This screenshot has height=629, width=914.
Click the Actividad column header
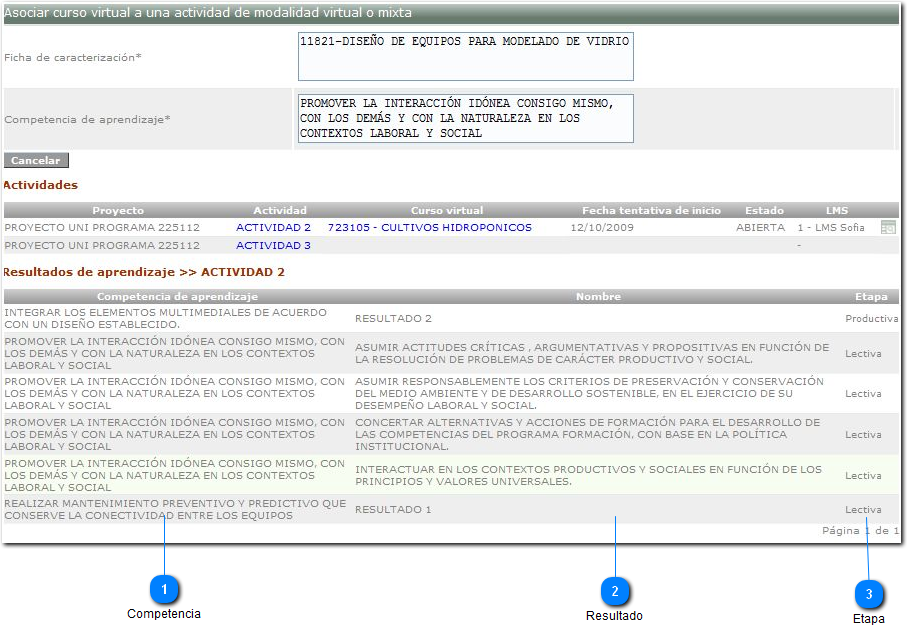click(280, 210)
